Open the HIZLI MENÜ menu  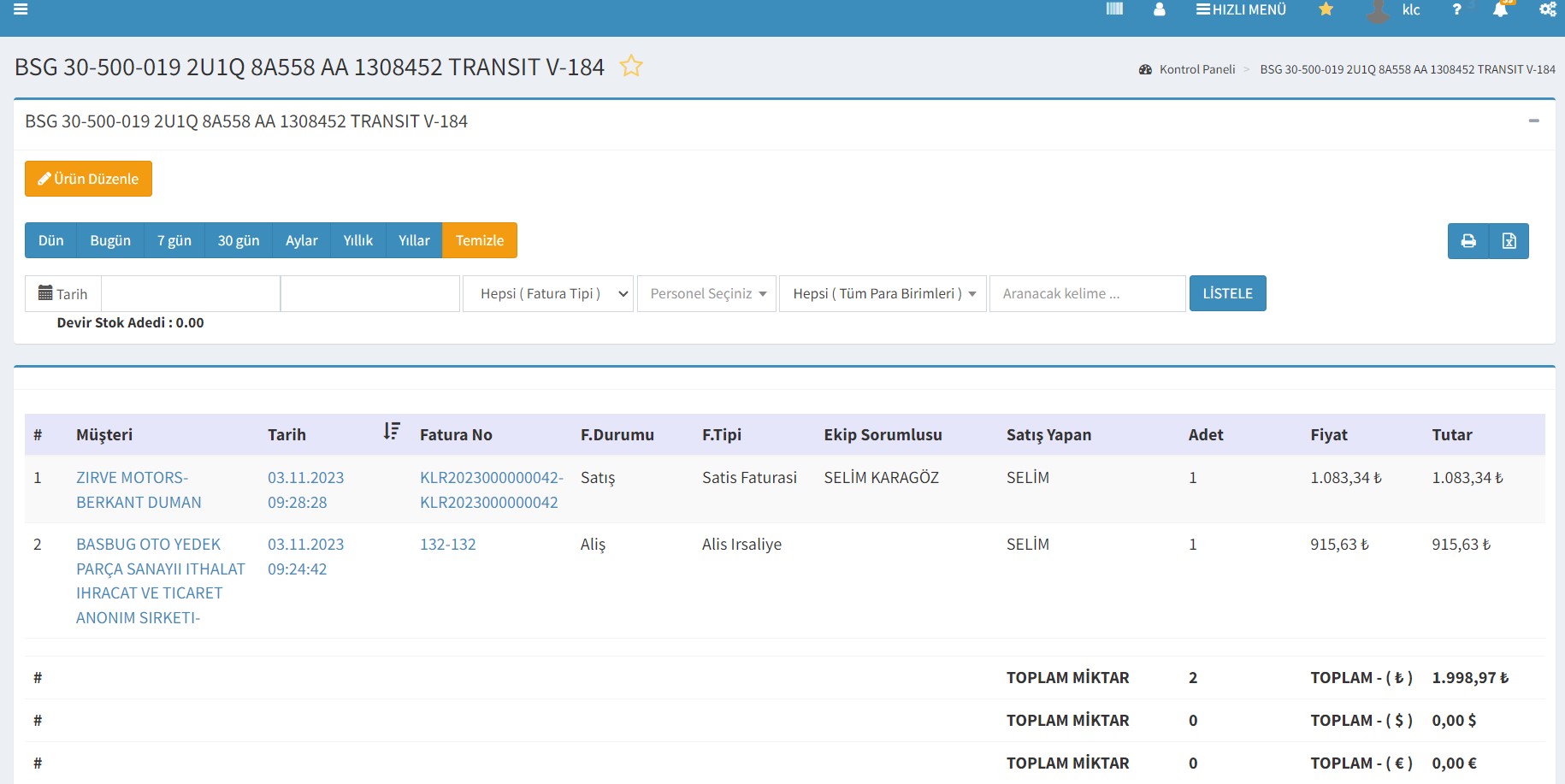click(1241, 9)
